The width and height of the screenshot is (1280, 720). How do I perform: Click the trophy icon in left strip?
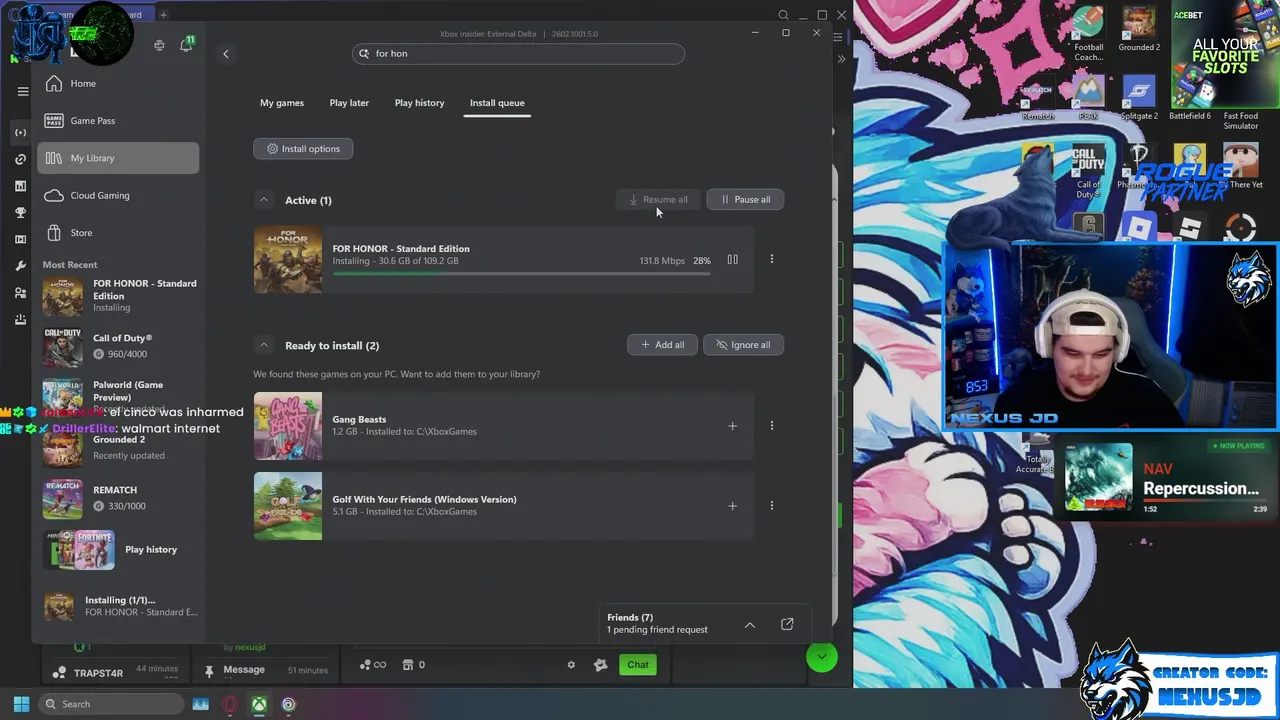[x=20, y=213]
